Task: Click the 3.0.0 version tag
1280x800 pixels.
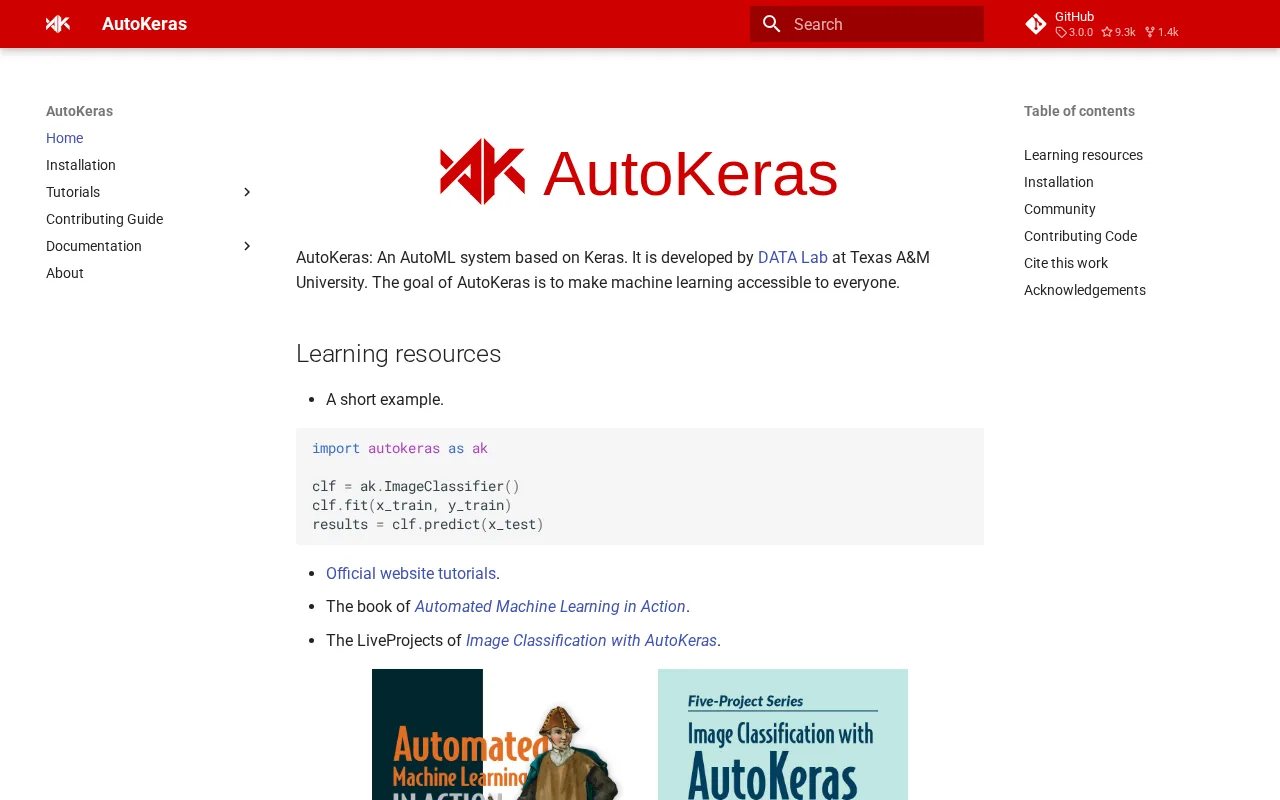Action: tap(1074, 32)
